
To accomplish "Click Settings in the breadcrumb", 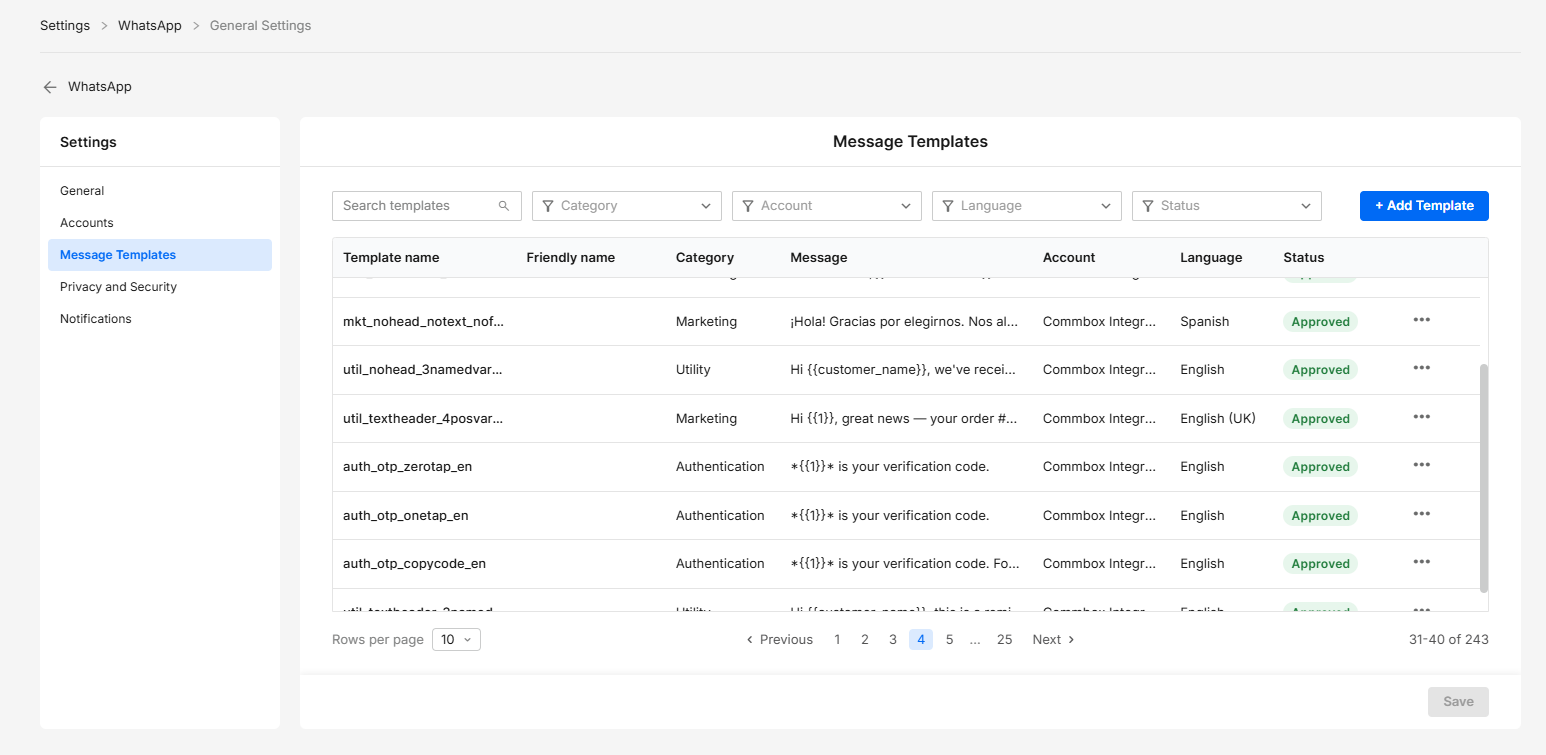I will click(x=65, y=26).
